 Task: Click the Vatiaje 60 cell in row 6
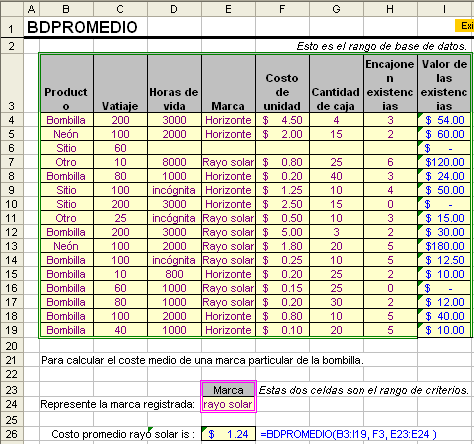click(120, 148)
